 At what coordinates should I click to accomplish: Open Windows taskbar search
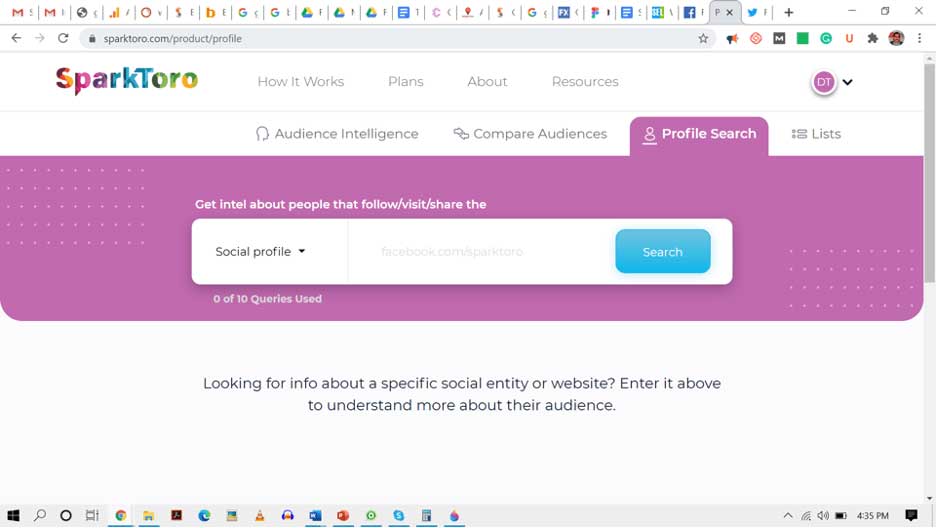tap(40, 515)
